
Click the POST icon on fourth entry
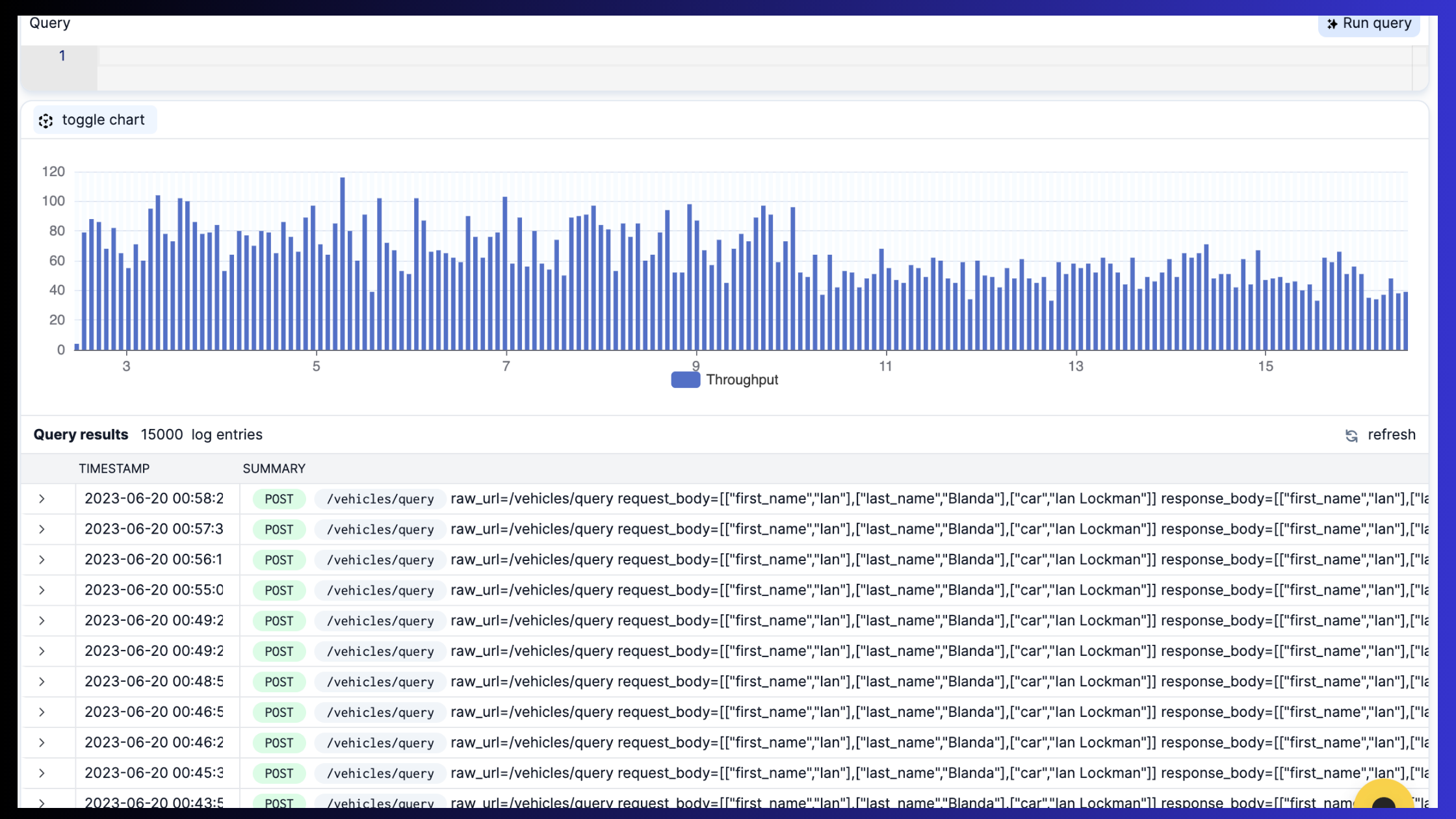(x=278, y=590)
